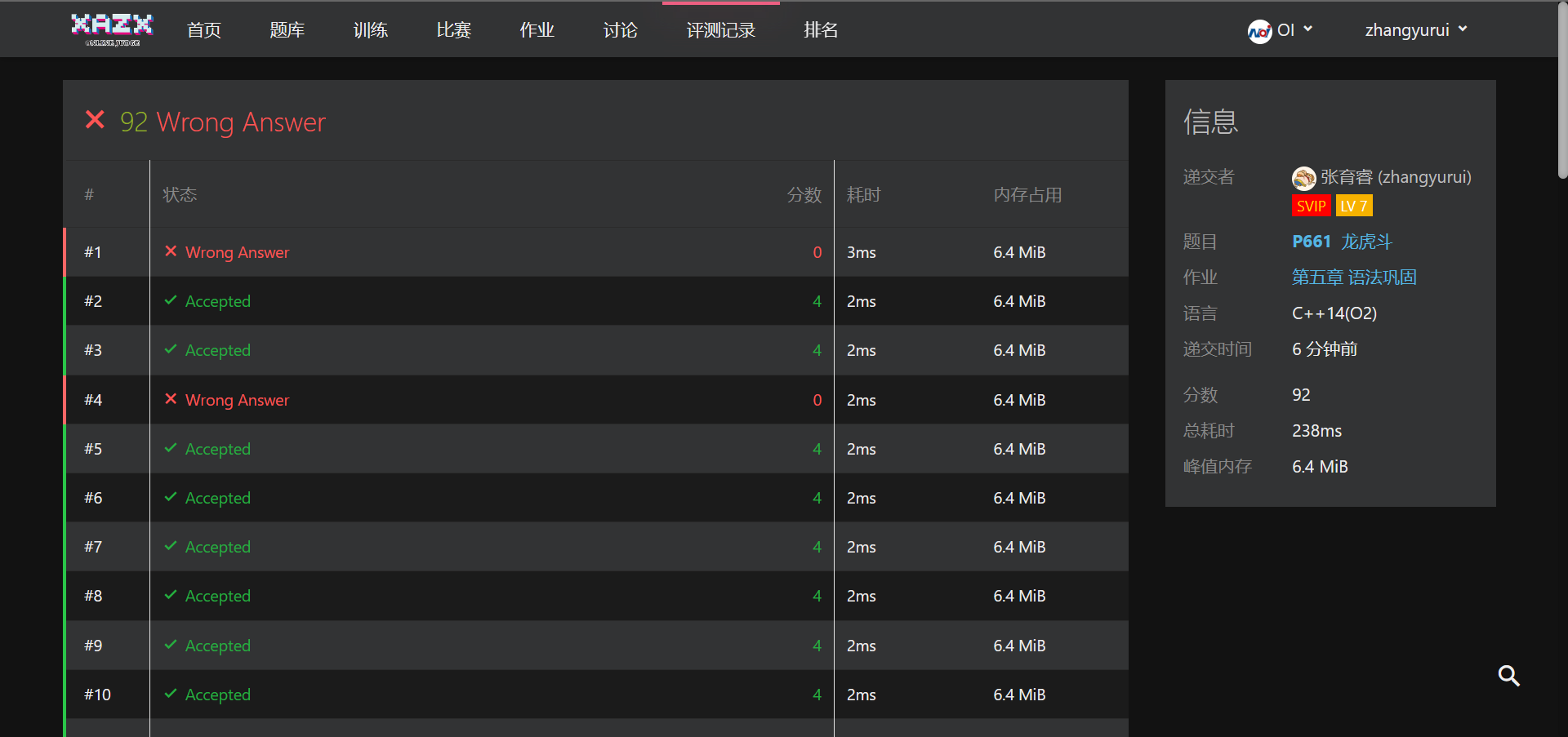Screen dimensions: 1568x737
Task: Click the XAZX online judge logo
Action: click(x=112, y=29)
